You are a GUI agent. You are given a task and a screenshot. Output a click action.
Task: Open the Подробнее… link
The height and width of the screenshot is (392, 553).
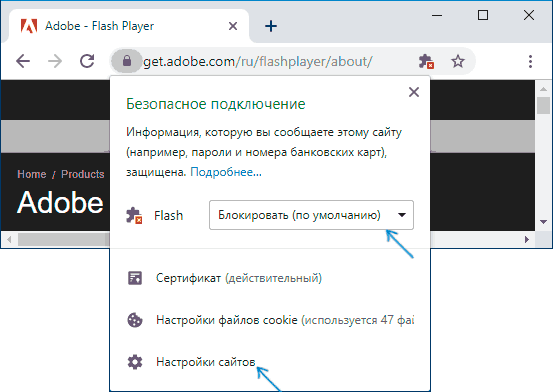[226, 172]
